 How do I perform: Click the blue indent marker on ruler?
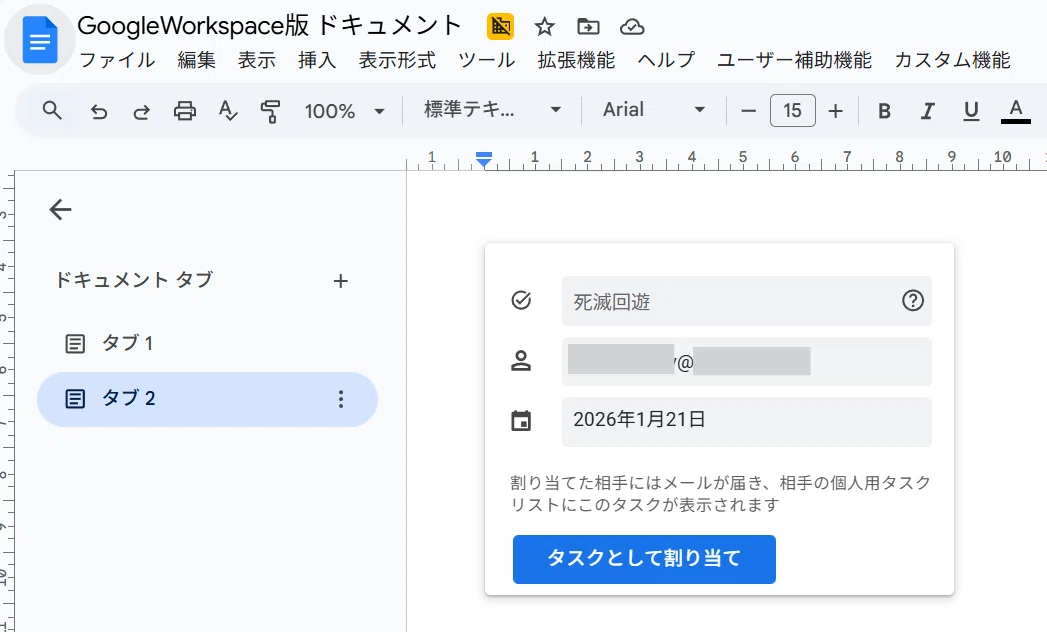[484, 159]
